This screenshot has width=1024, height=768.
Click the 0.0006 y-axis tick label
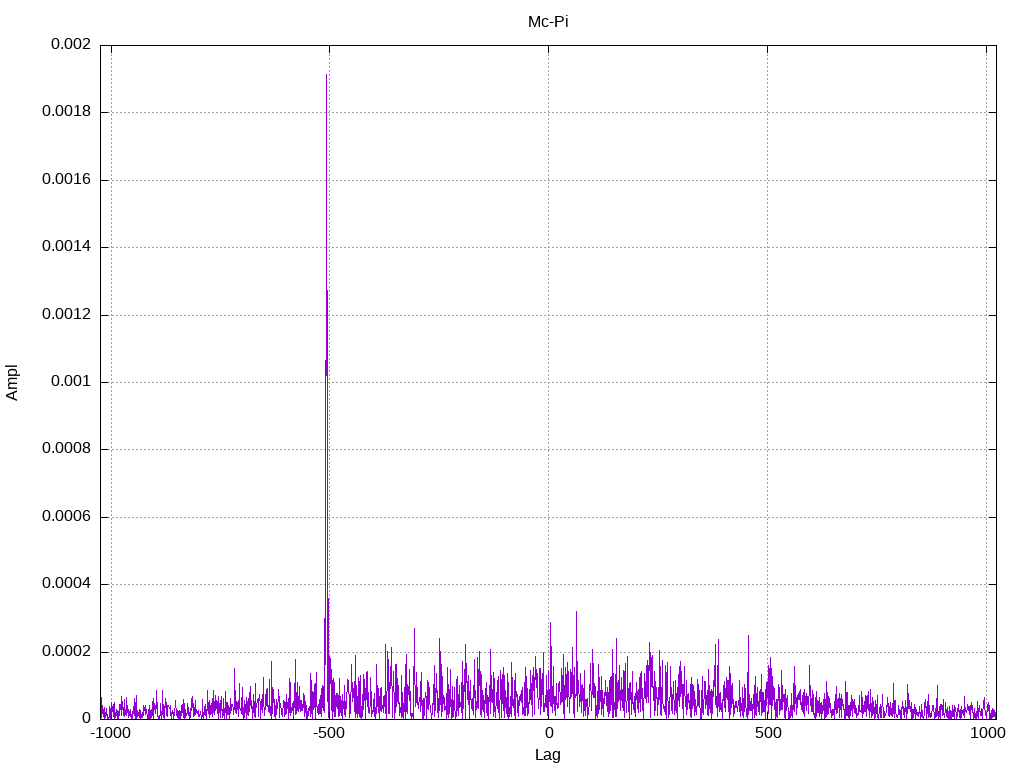pyautogui.click(x=66, y=517)
